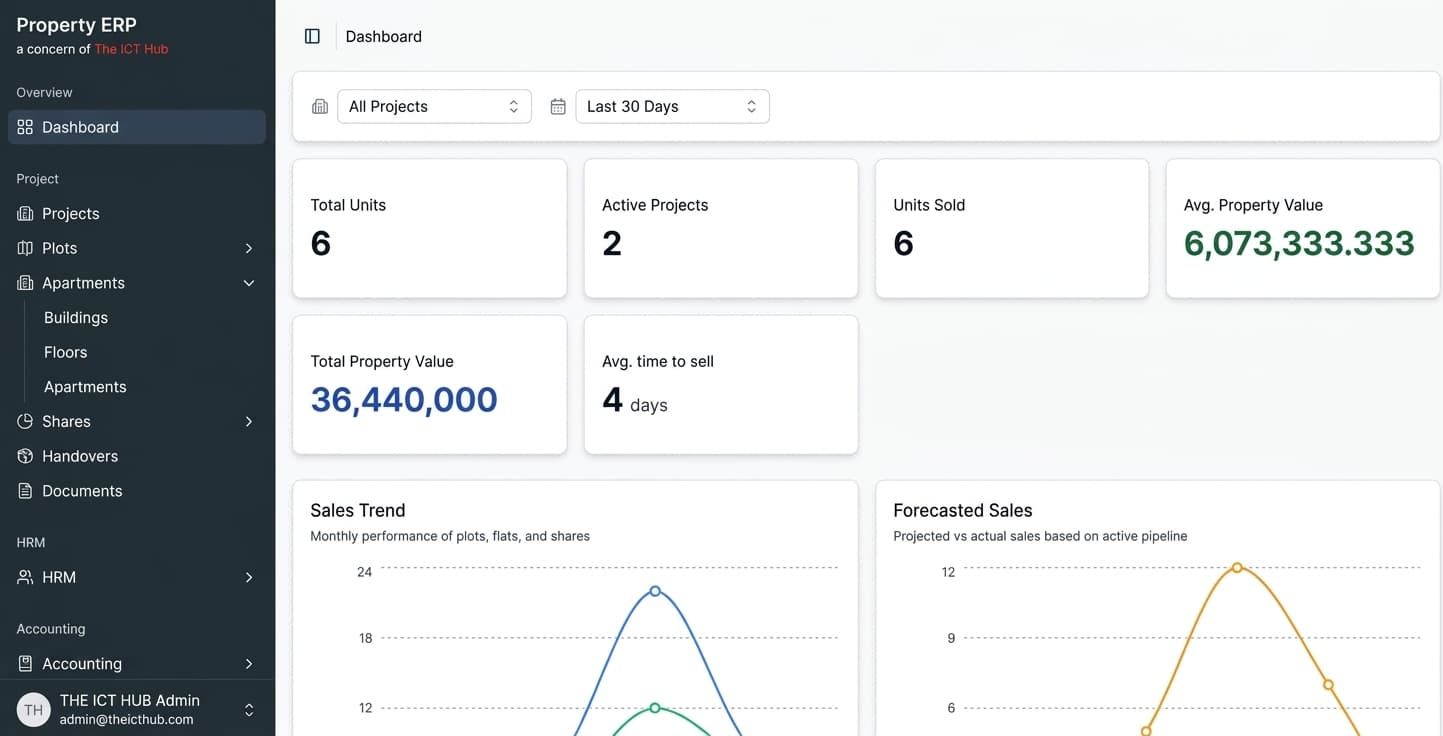Click the Handovers icon
Screen dimensions: 1443x736
click(25, 456)
